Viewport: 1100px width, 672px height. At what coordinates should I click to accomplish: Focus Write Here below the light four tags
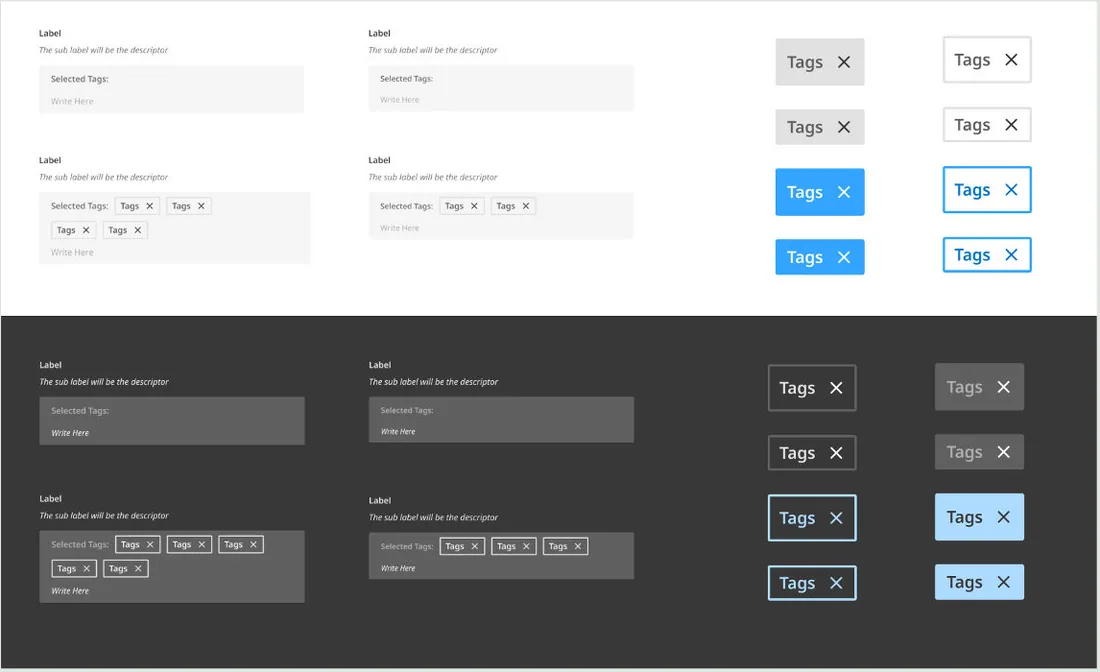tap(72, 253)
